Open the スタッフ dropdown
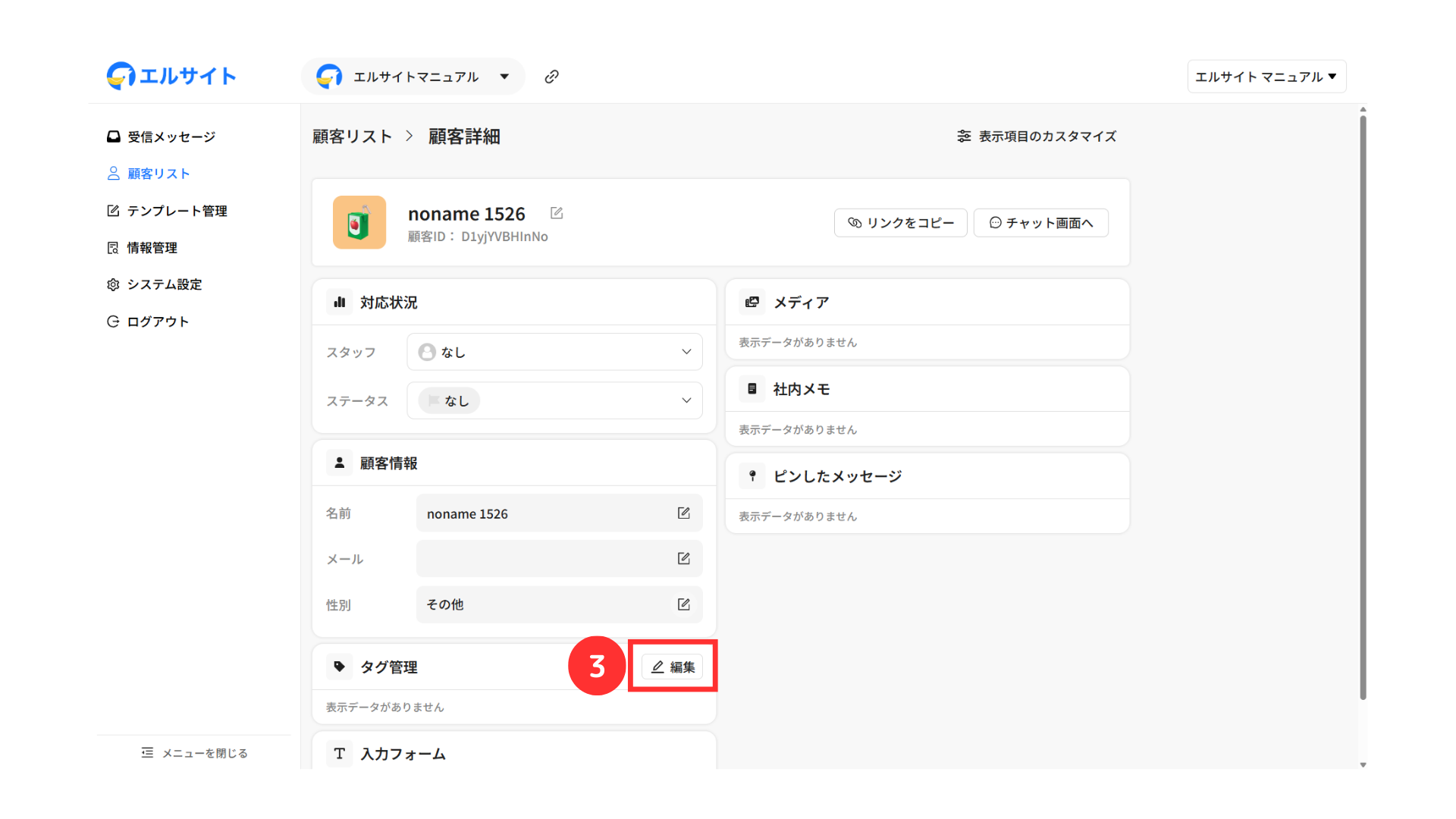1456x819 pixels. pos(554,352)
